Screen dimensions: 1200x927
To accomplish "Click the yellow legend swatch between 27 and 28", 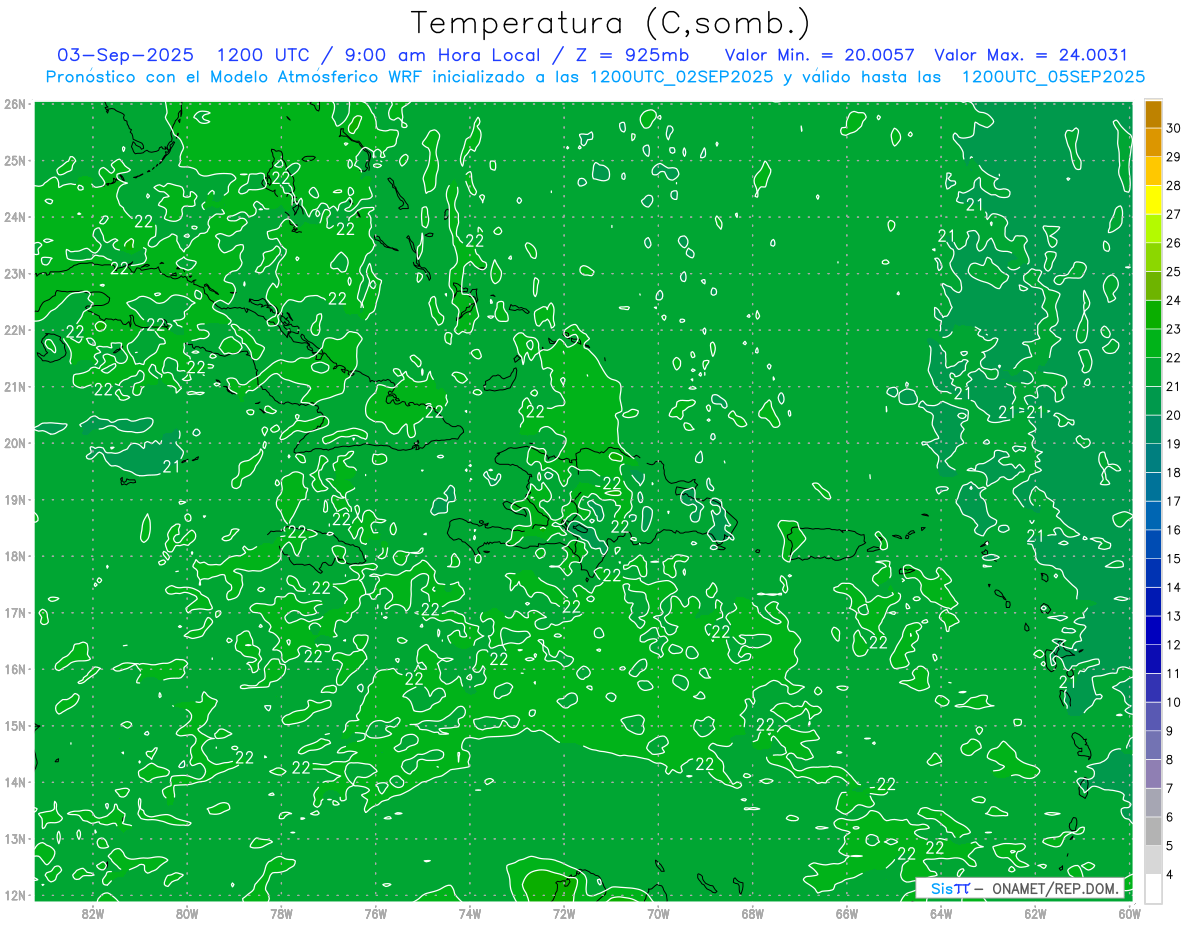I will pyautogui.click(x=1153, y=200).
